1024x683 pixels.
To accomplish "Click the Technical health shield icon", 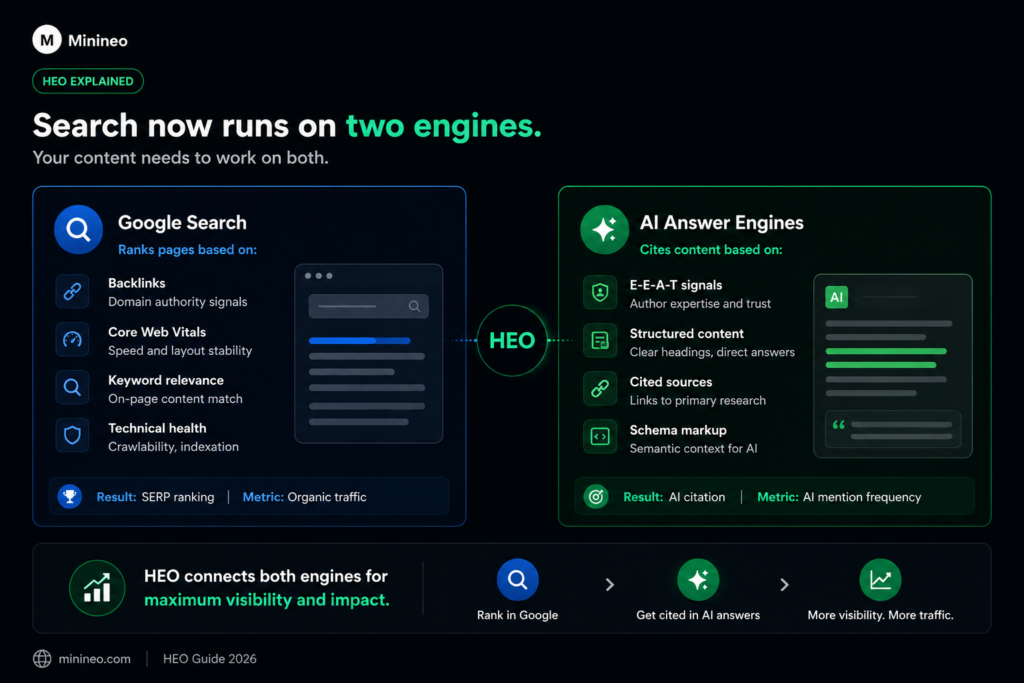I will (x=72, y=436).
